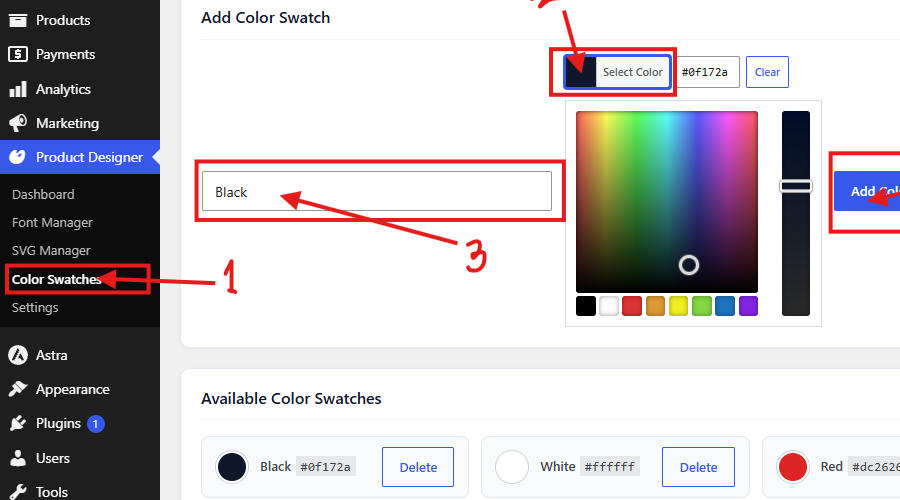
Task: Click the Marketing megaphone icon
Action: pos(18,123)
